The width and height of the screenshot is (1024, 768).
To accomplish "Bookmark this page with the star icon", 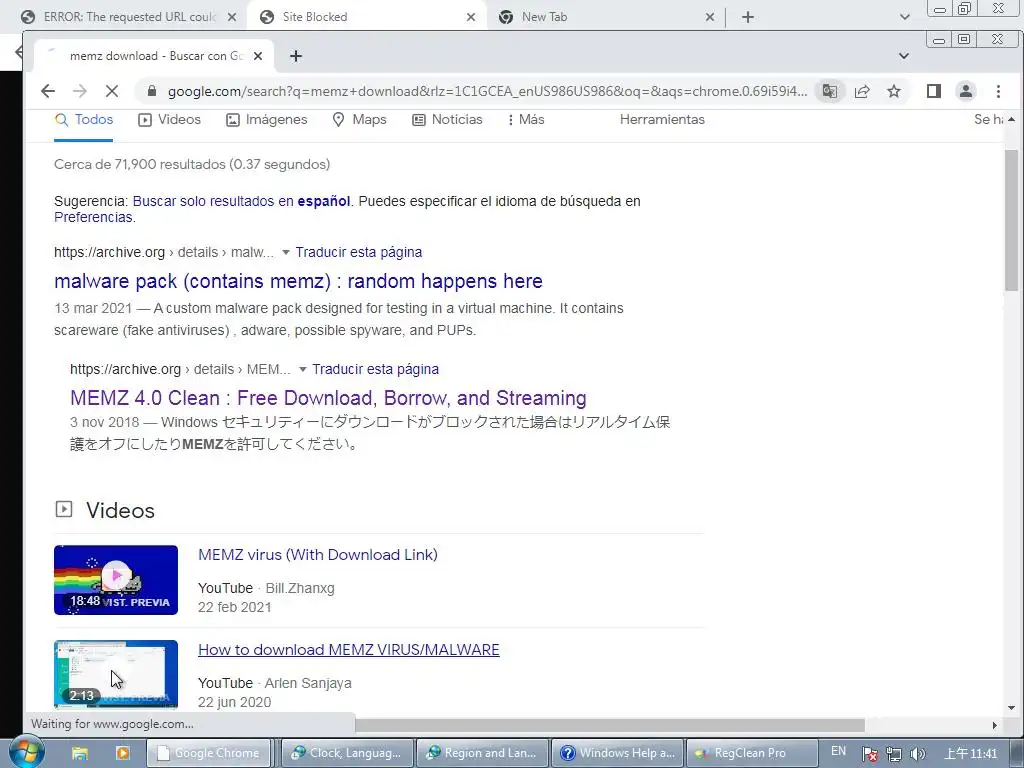I will click(x=894, y=91).
